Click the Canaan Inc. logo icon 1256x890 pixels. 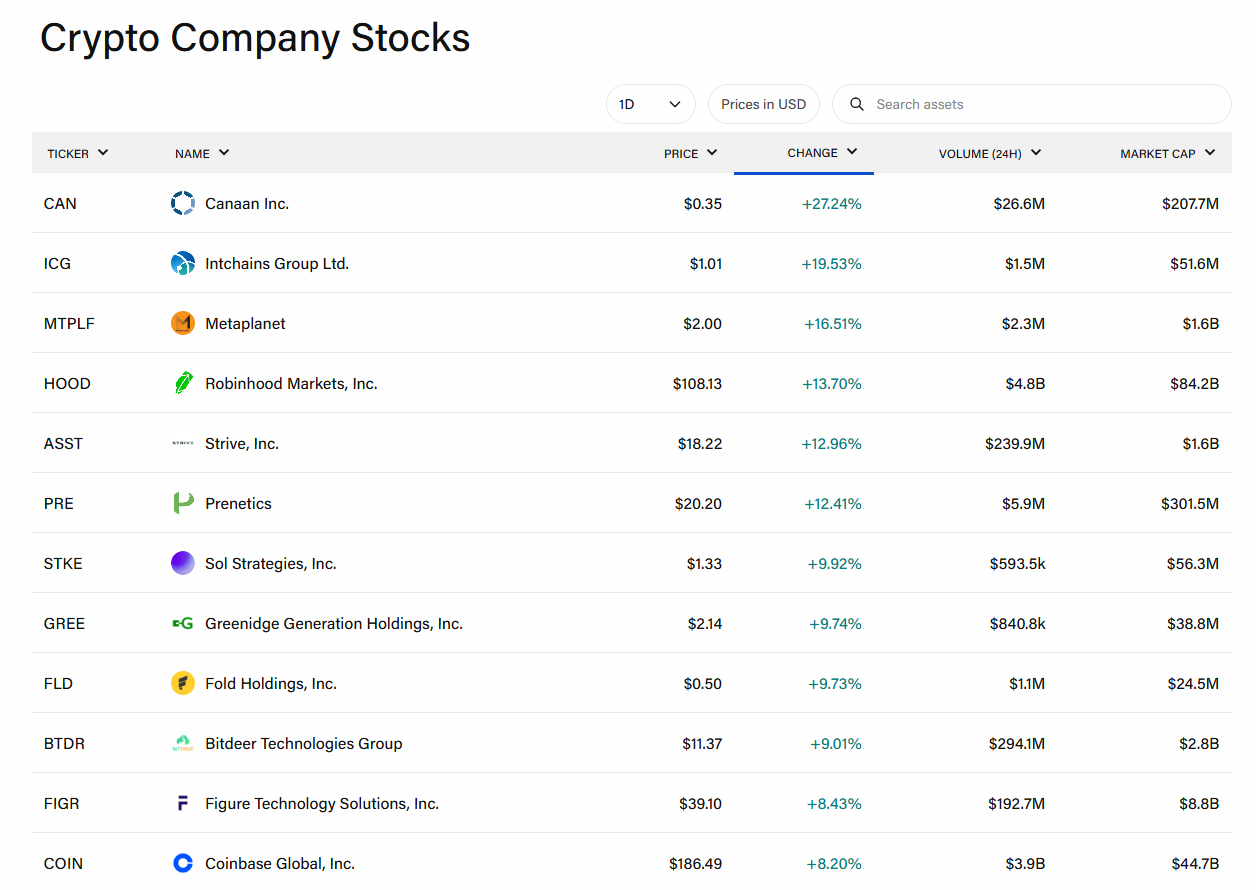pos(183,204)
